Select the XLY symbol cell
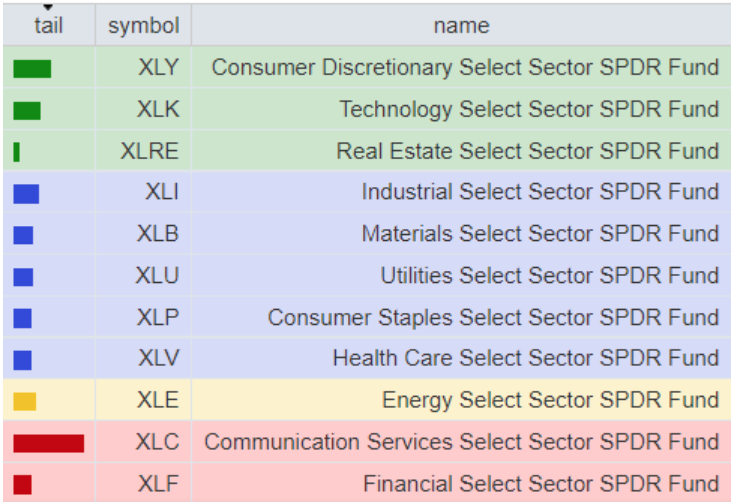Viewport: 732px width, 502px height. coord(158,68)
